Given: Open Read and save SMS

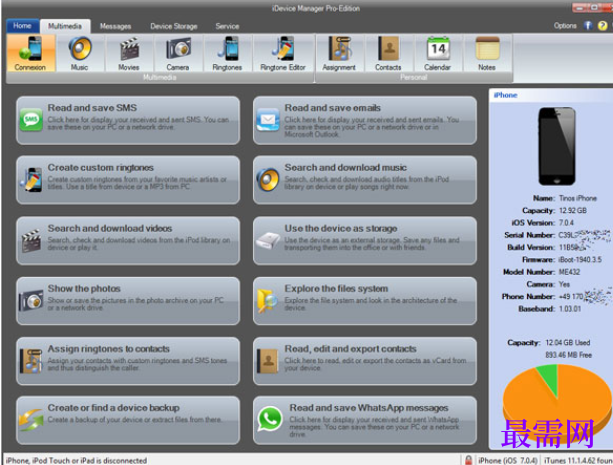Looking at the screenshot, I should click(x=128, y=120).
